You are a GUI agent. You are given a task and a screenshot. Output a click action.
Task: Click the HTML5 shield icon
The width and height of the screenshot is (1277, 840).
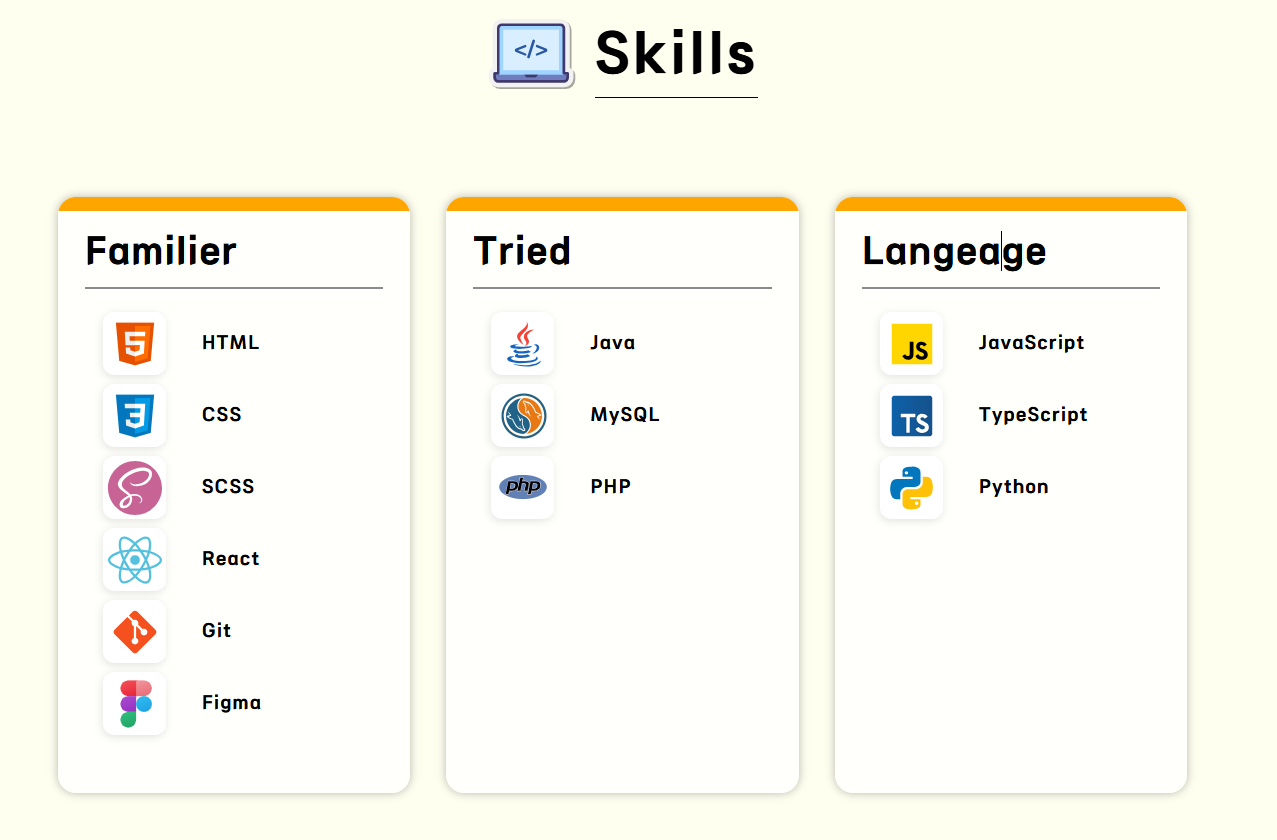tap(134, 343)
